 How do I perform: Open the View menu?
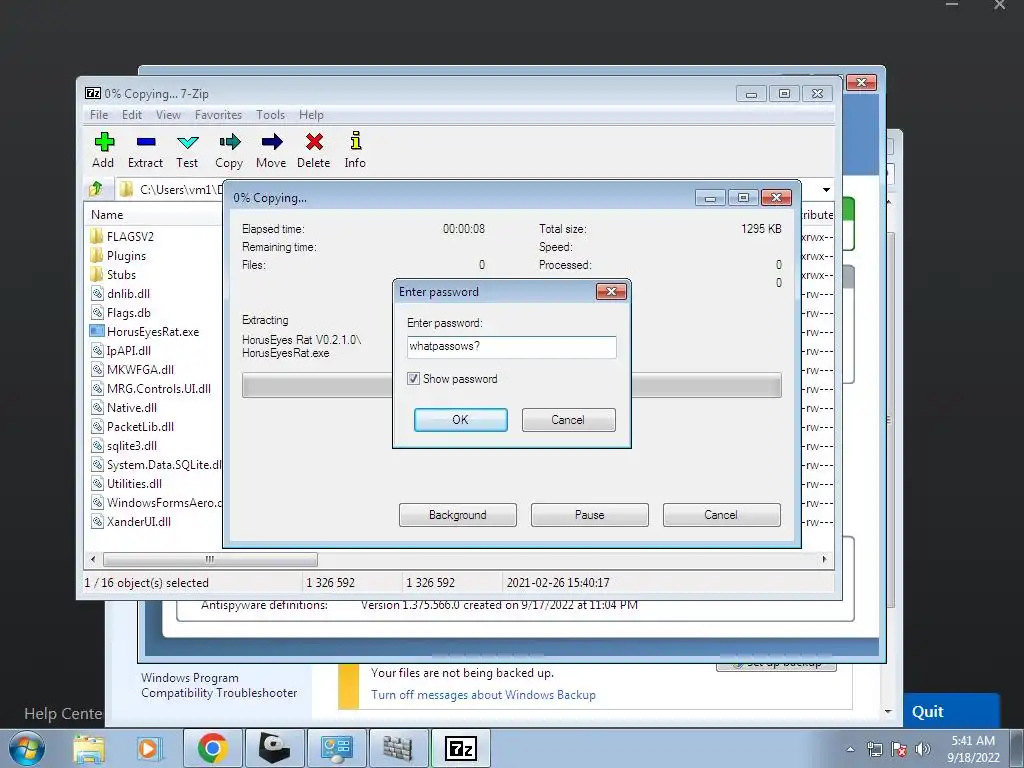tap(168, 115)
